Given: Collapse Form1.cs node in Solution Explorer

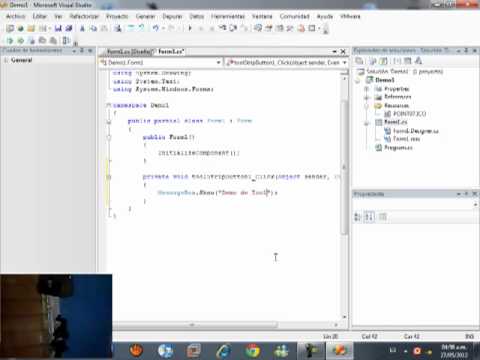Looking at the screenshot, I should pos(367,123).
